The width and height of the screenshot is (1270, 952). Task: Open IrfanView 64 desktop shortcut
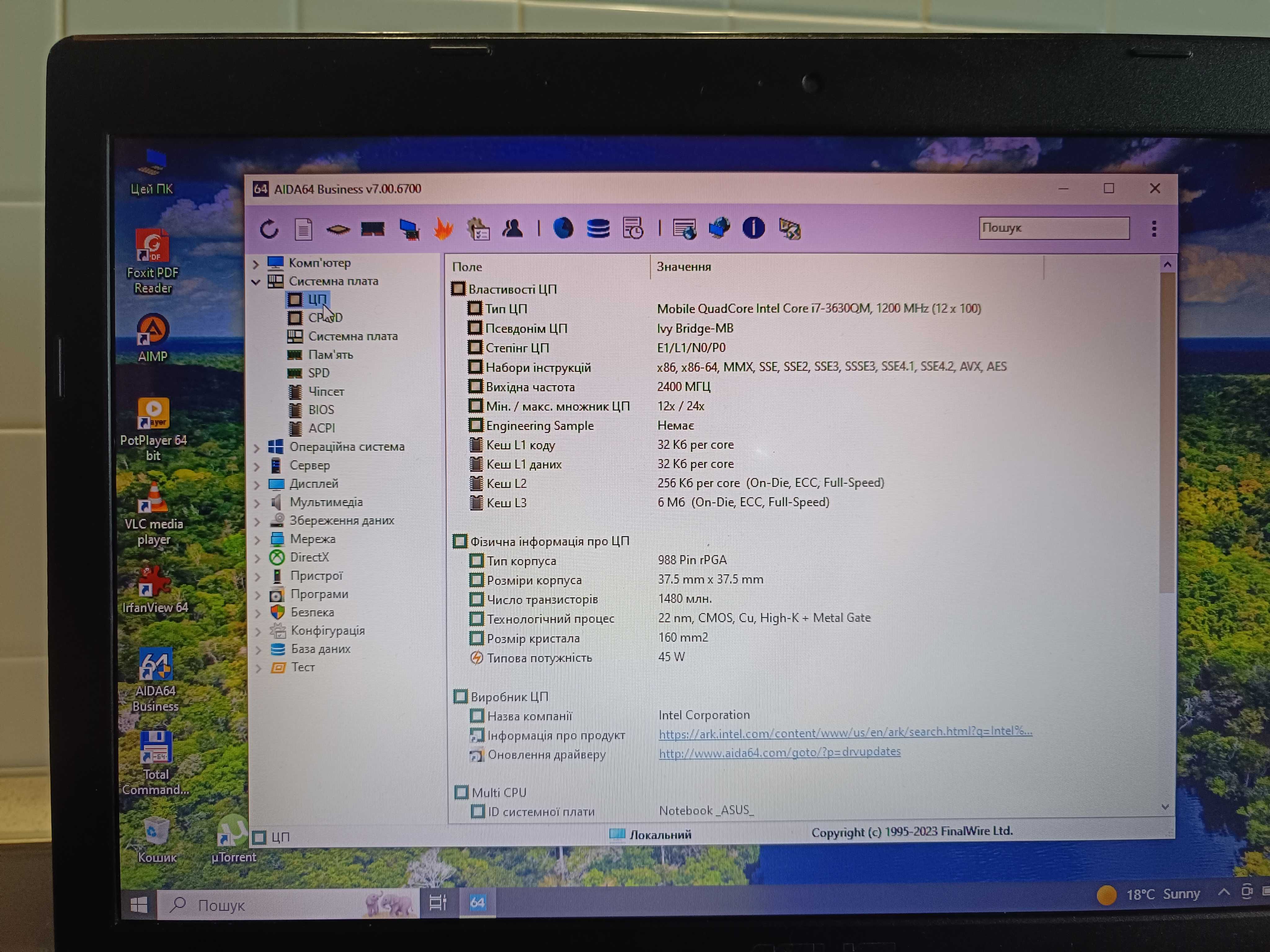[155, 589]
